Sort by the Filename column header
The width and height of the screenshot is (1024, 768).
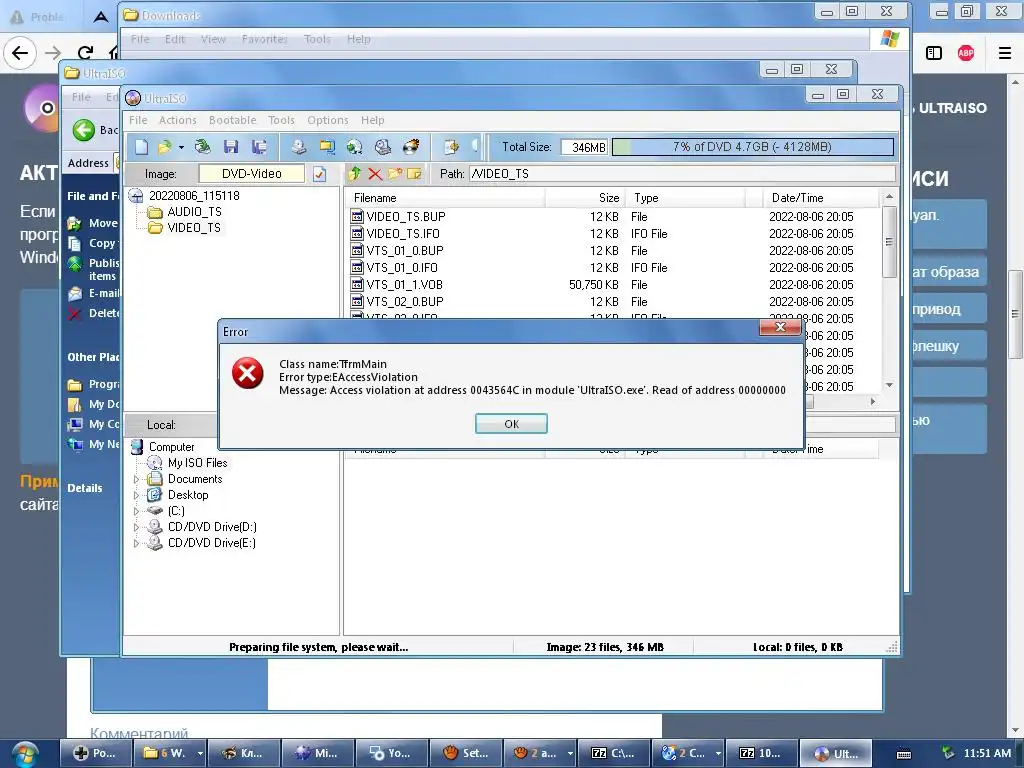pyautogui.click(x=445, y=198)
